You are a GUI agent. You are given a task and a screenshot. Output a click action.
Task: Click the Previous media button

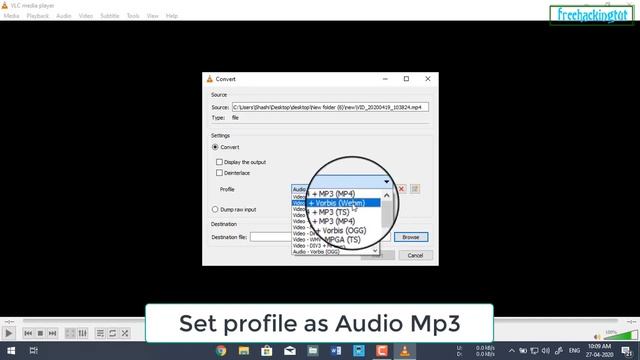28,333
